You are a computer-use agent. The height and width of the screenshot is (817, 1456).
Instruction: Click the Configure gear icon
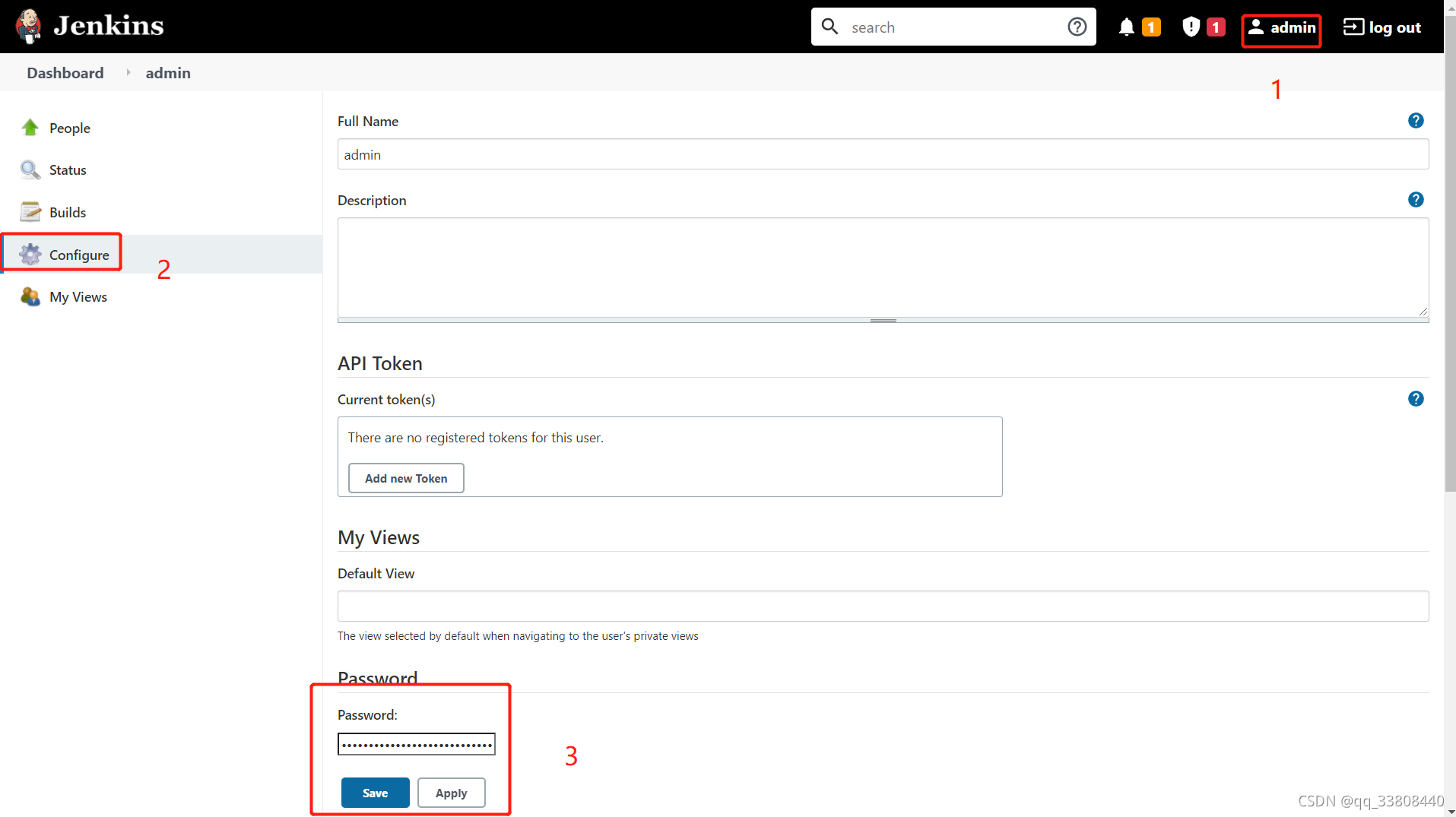[30, 254]
